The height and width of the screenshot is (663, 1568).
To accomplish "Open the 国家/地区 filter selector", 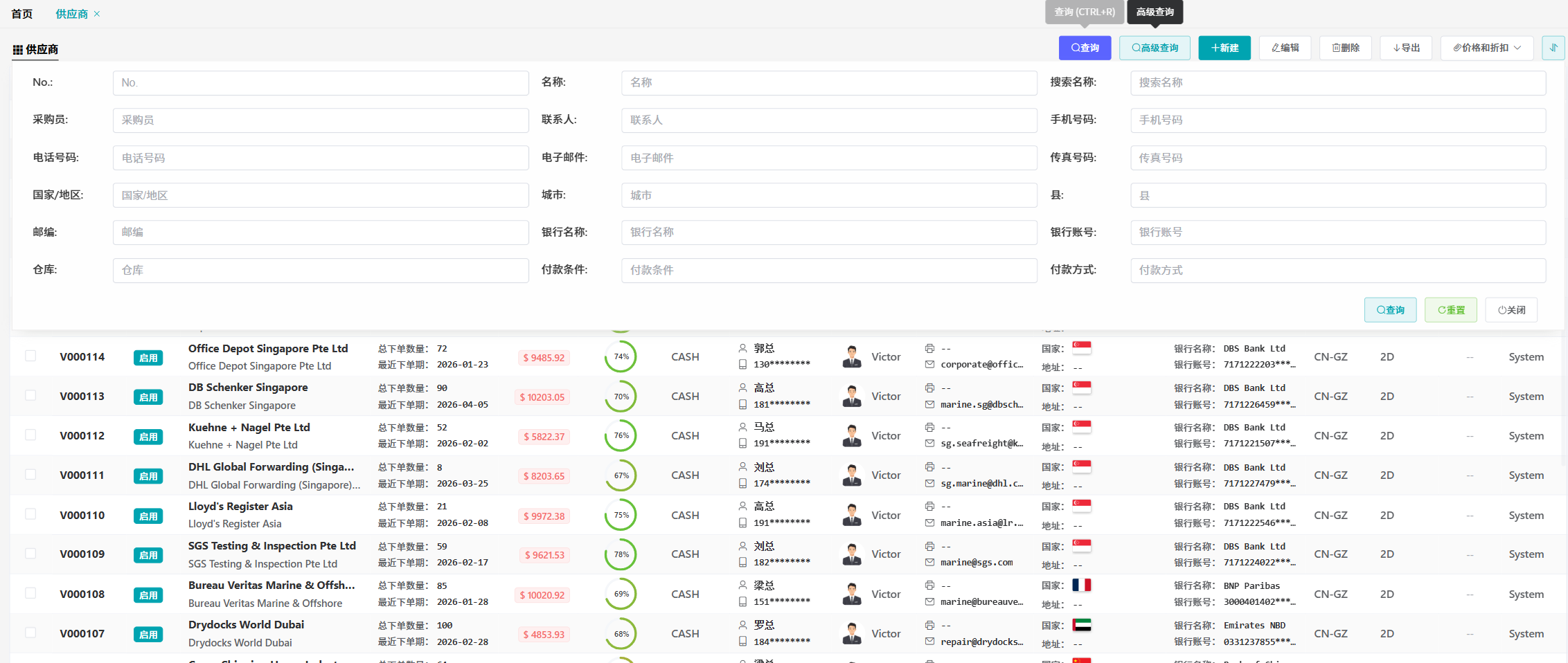I will click(321, 195).
